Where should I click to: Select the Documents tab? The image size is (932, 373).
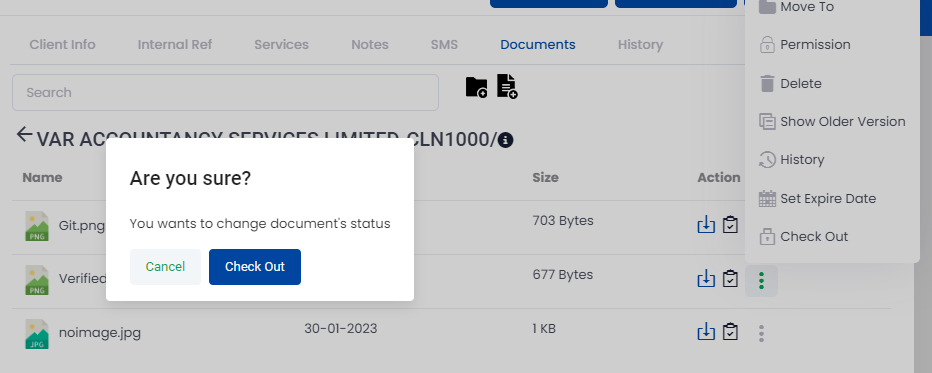pyautogui.click(x=538, y=45)
